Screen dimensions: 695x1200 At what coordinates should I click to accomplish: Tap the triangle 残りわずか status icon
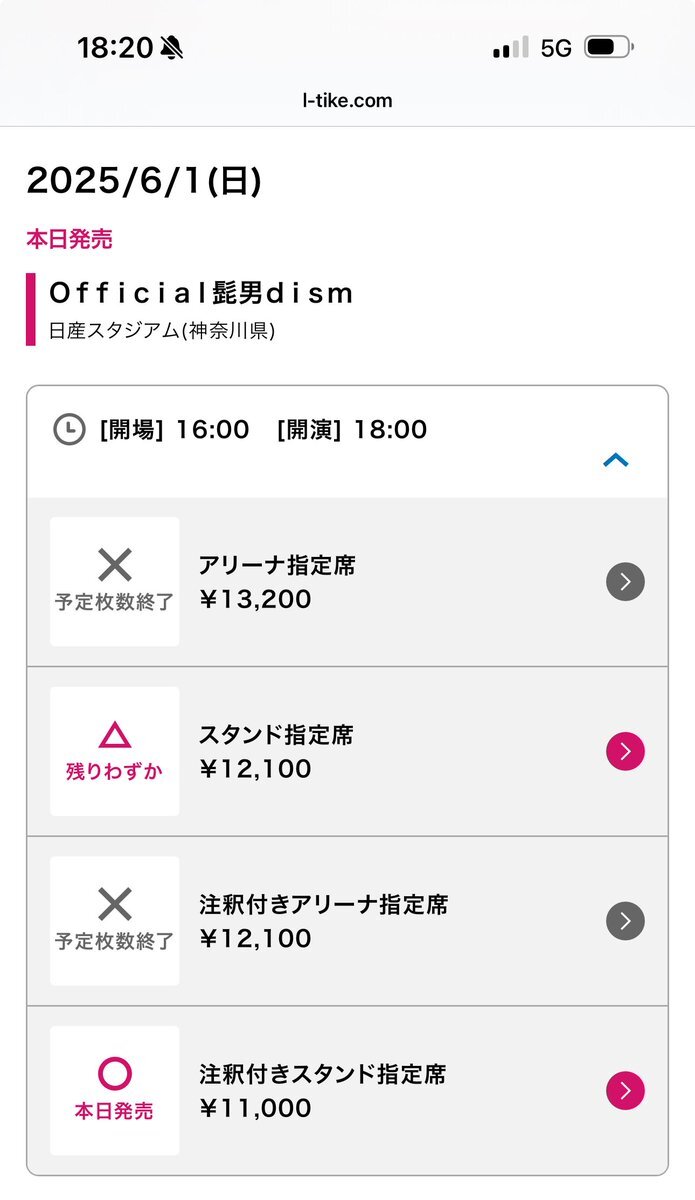tap(115, 736)
